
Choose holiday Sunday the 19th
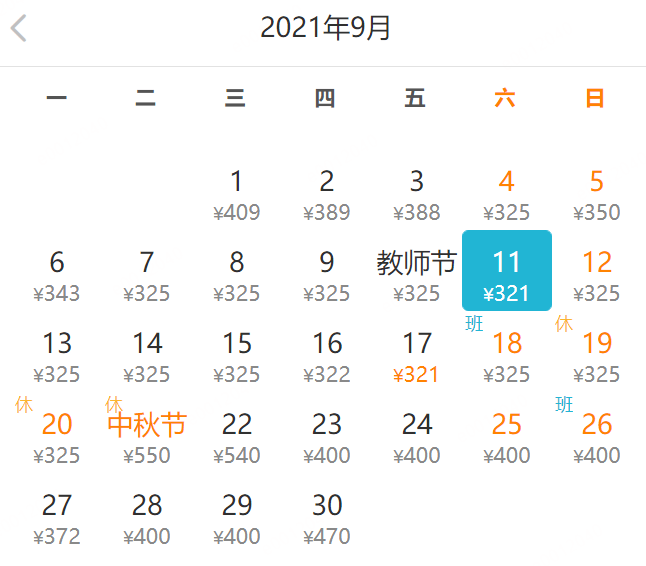(x=597, y=351)
